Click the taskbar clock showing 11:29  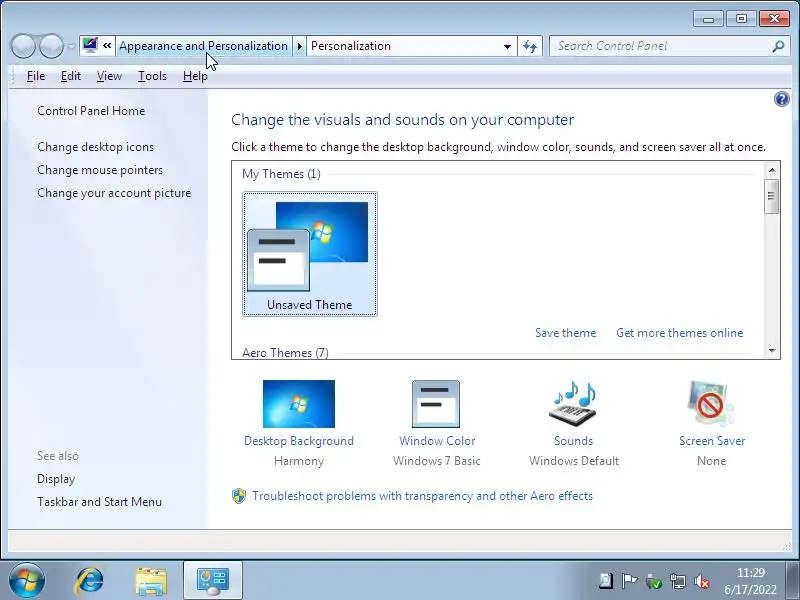click(750, 581)
